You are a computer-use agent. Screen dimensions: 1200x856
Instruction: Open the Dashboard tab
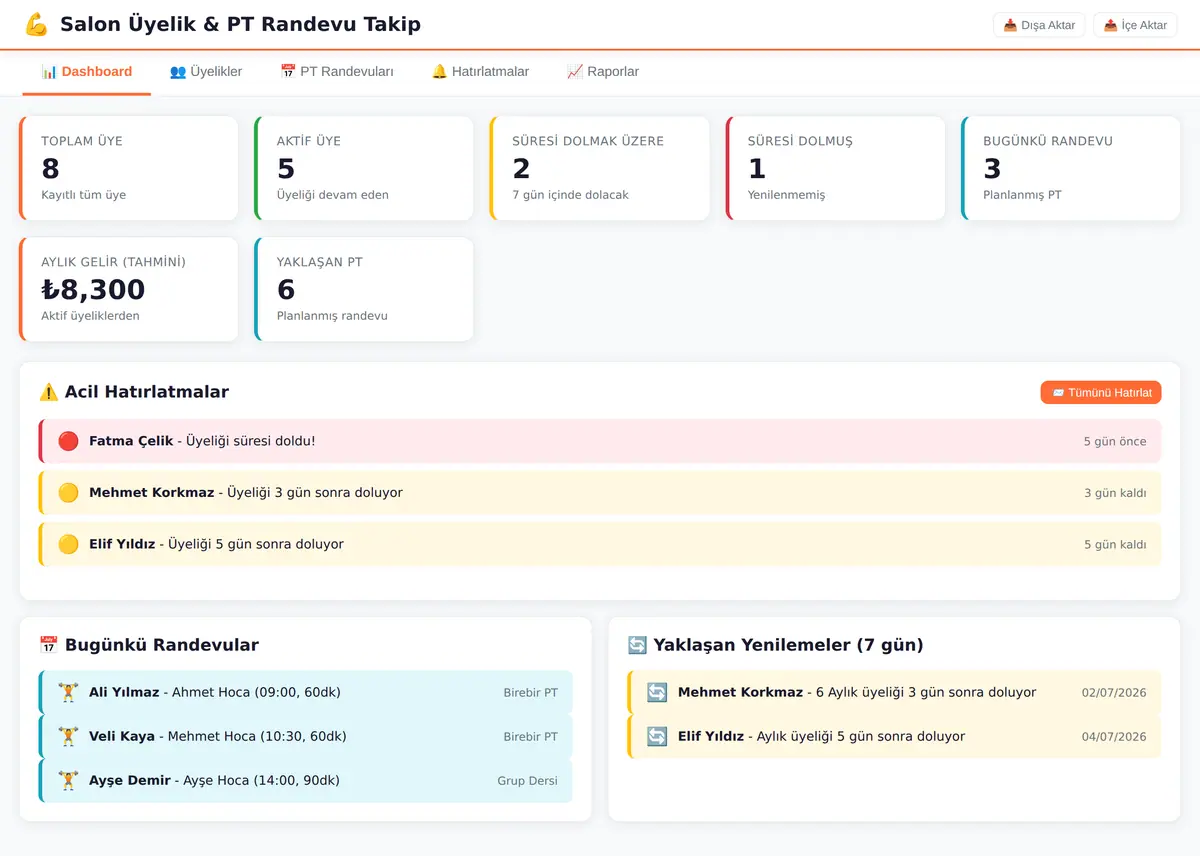point(87,72)
